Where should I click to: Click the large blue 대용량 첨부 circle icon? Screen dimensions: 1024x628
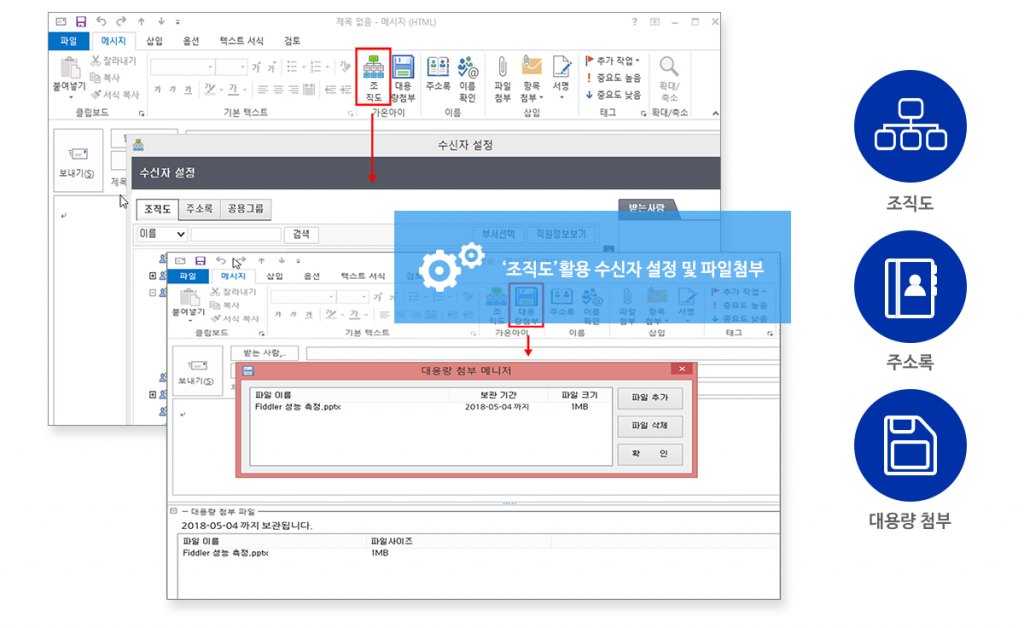coord(910,445)
